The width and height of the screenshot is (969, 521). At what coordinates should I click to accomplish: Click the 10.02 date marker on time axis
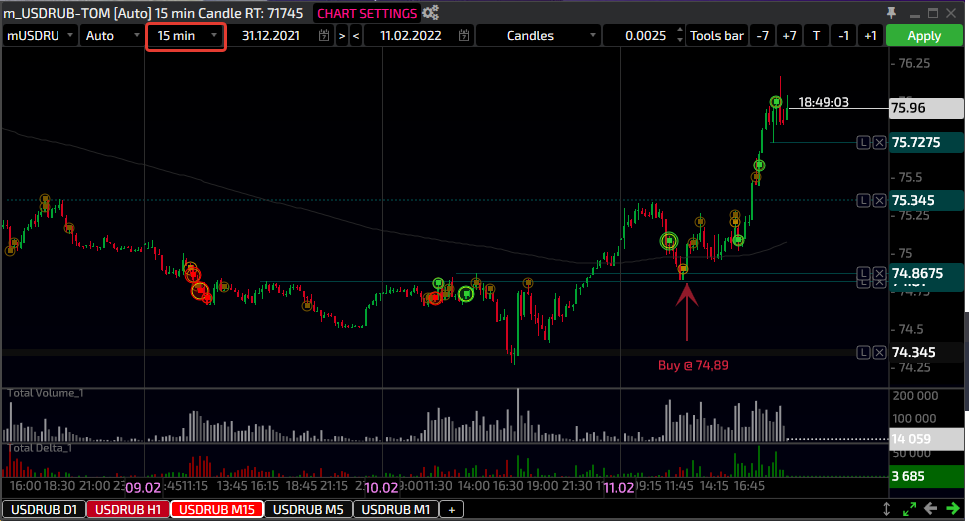[381, 488]
